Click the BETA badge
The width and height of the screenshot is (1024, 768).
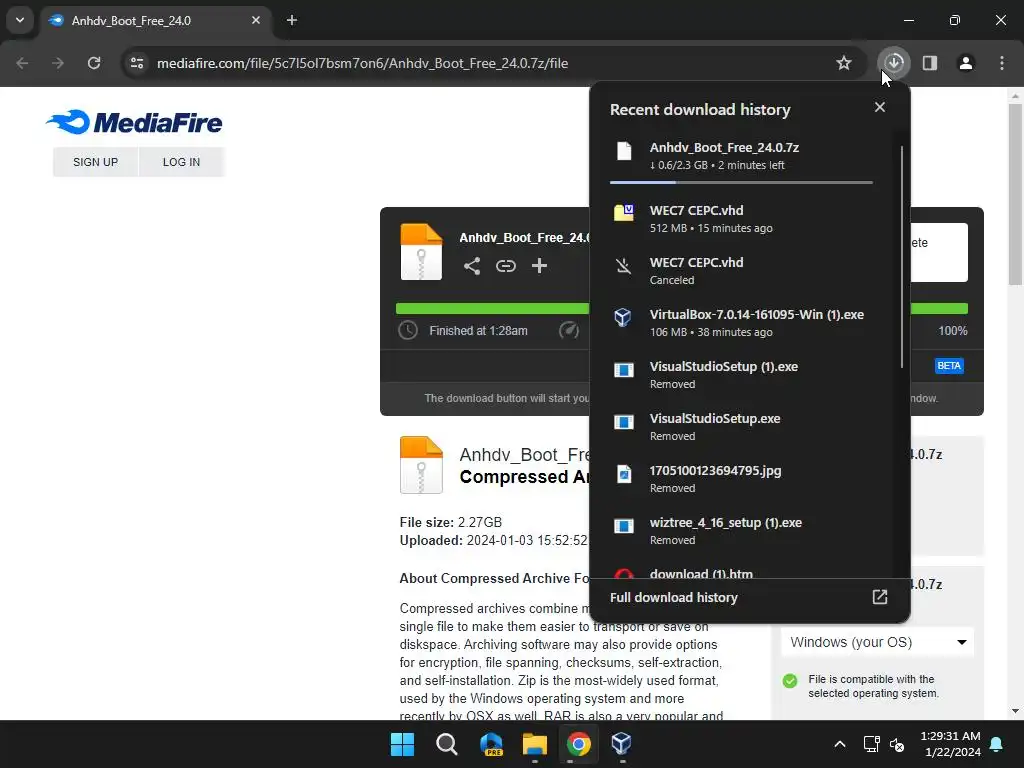pos(949,366)
